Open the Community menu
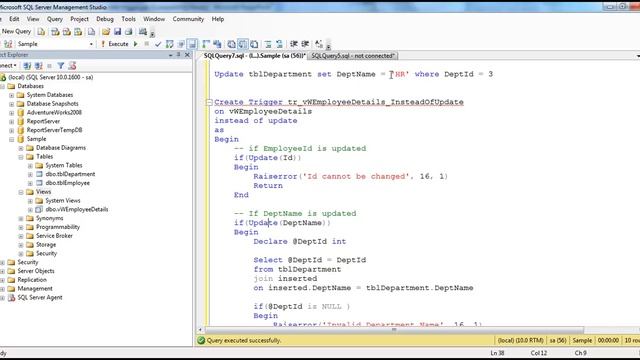Viewport: 640px width, 360px height. point(188,19)
